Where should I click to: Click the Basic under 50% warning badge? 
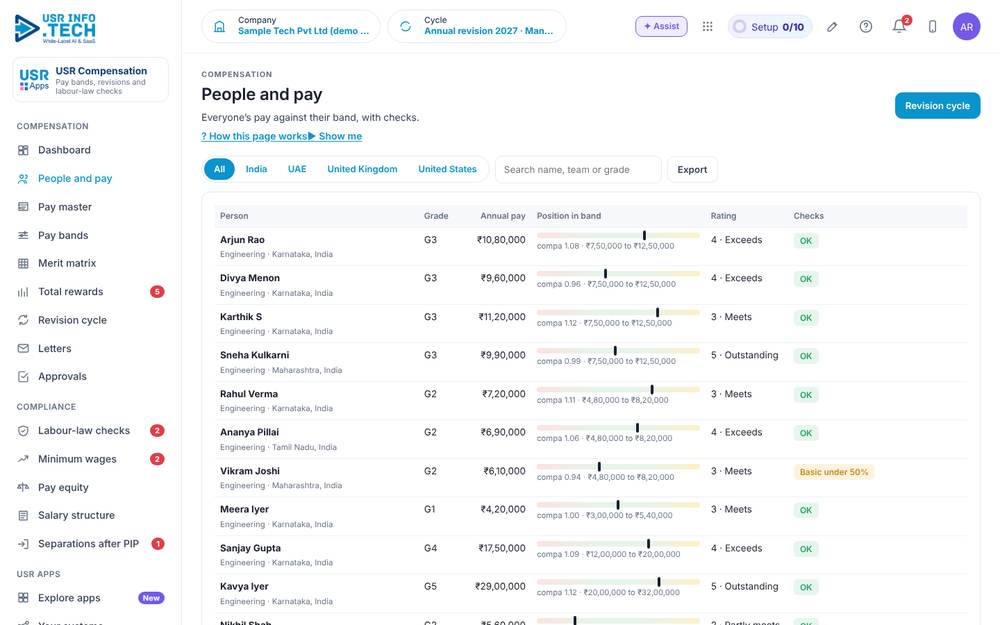point(834,472)
